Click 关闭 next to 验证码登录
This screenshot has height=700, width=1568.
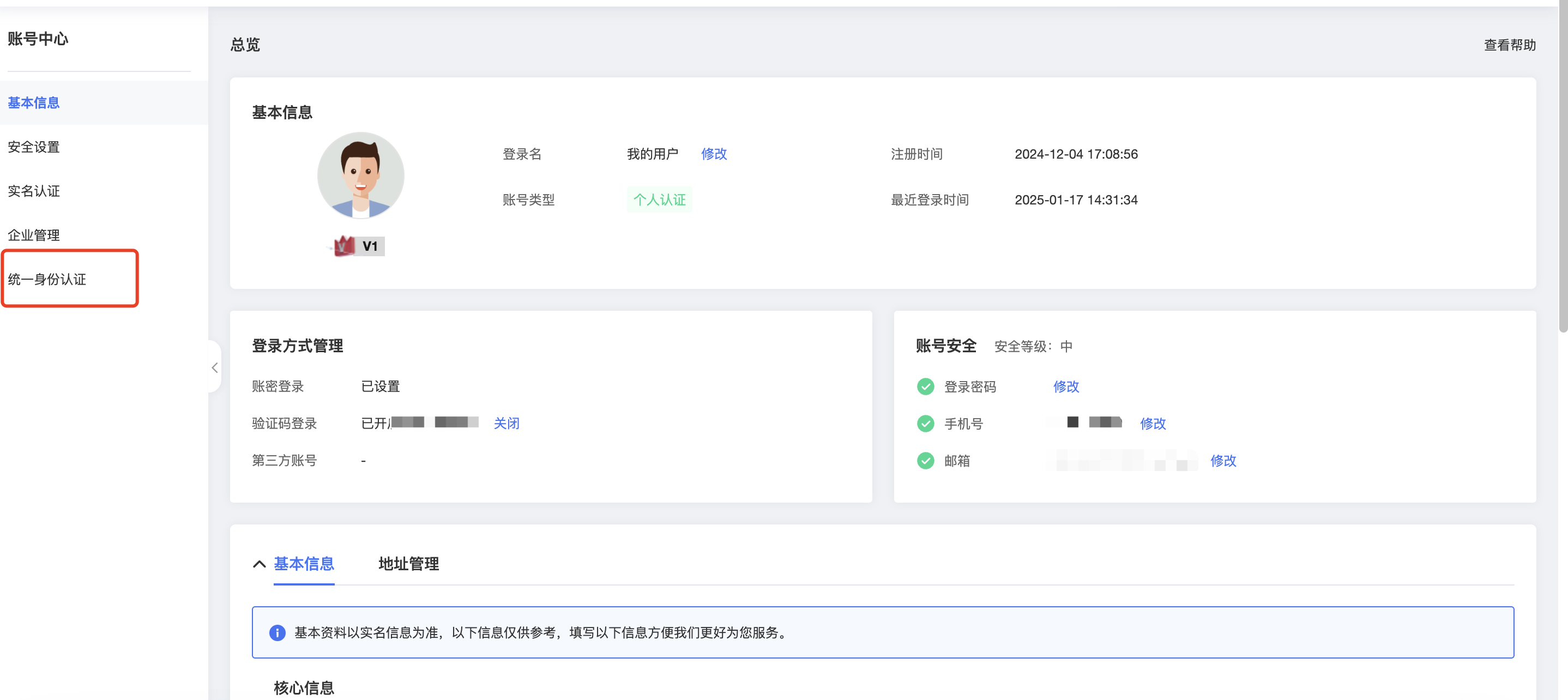(506, 423)
